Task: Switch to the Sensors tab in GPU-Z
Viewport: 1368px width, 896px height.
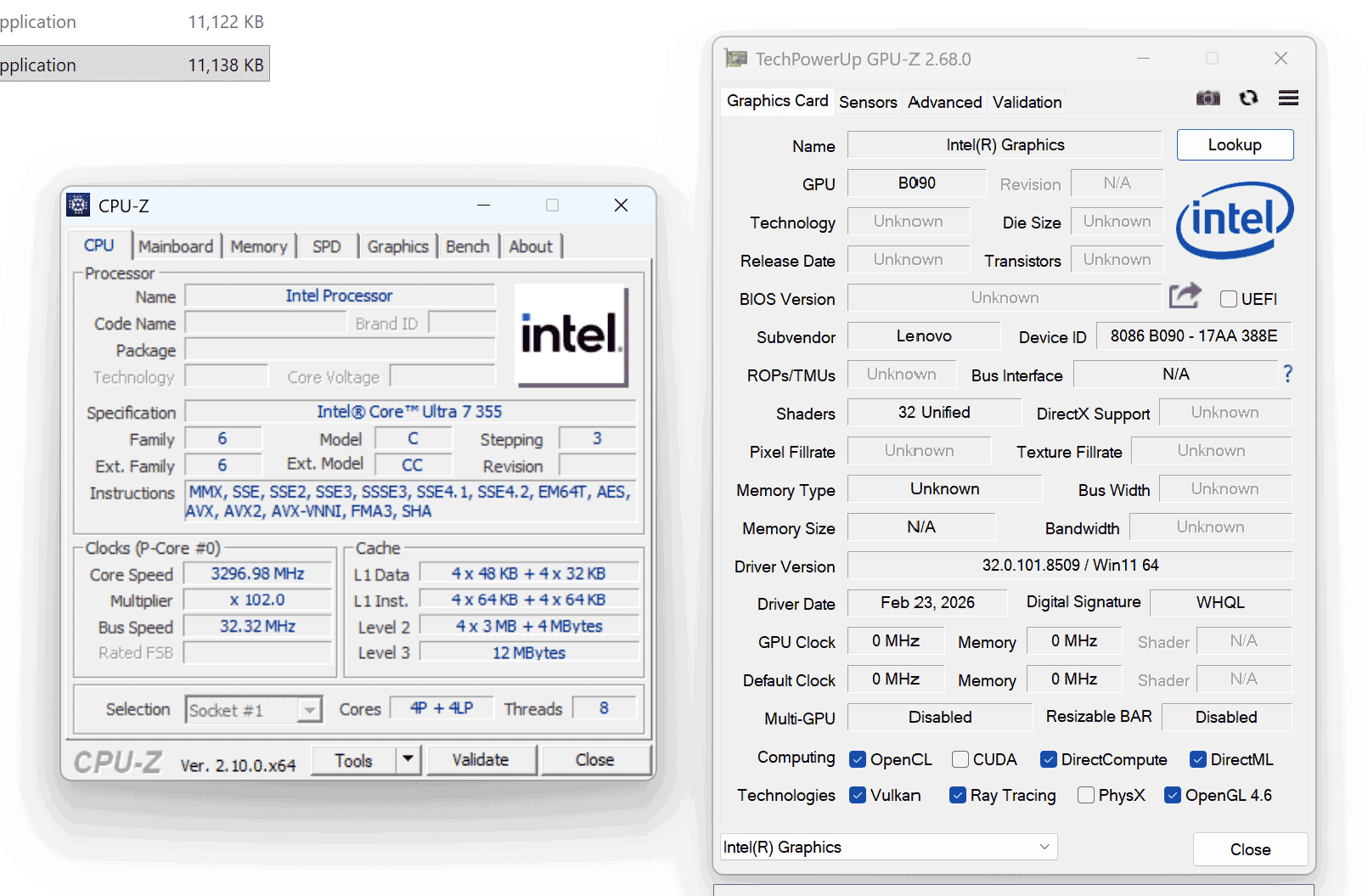Action: point(868,102)
